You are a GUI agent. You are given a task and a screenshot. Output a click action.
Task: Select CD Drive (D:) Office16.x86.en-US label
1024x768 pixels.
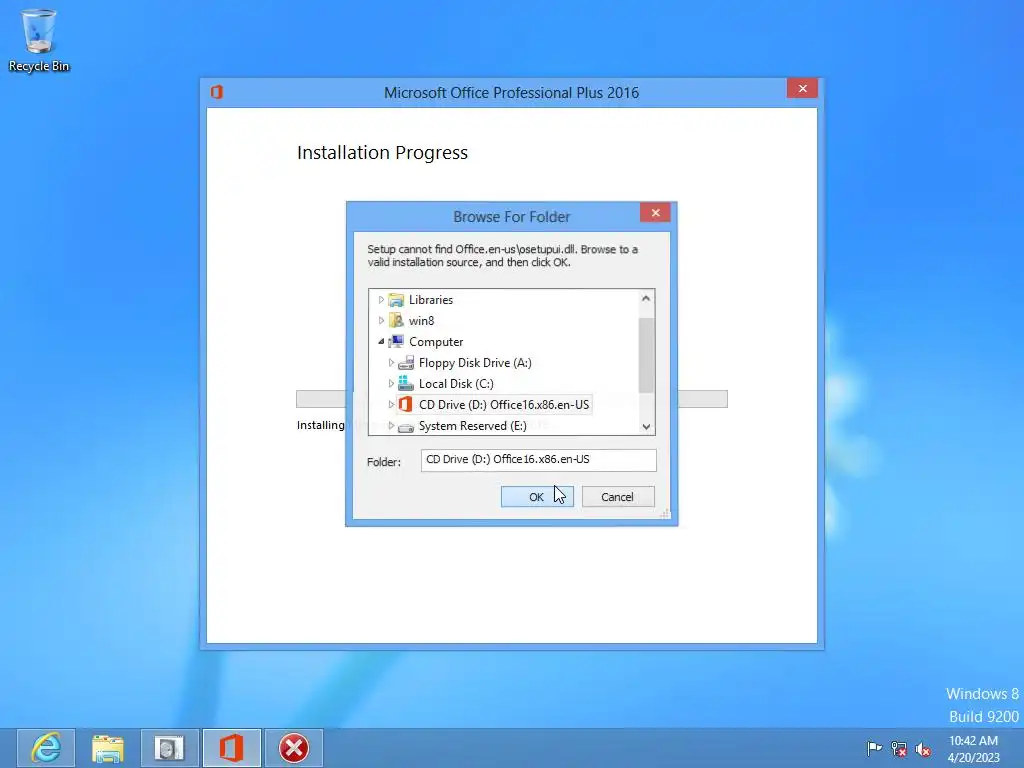coord(504,404)
